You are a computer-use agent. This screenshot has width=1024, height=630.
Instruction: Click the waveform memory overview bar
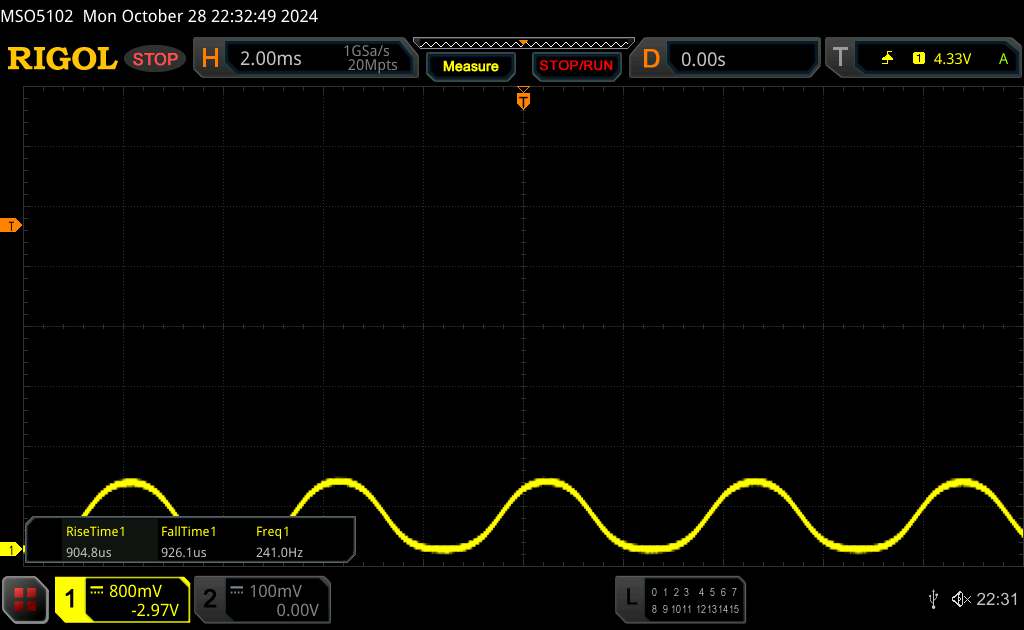point(523,43)
